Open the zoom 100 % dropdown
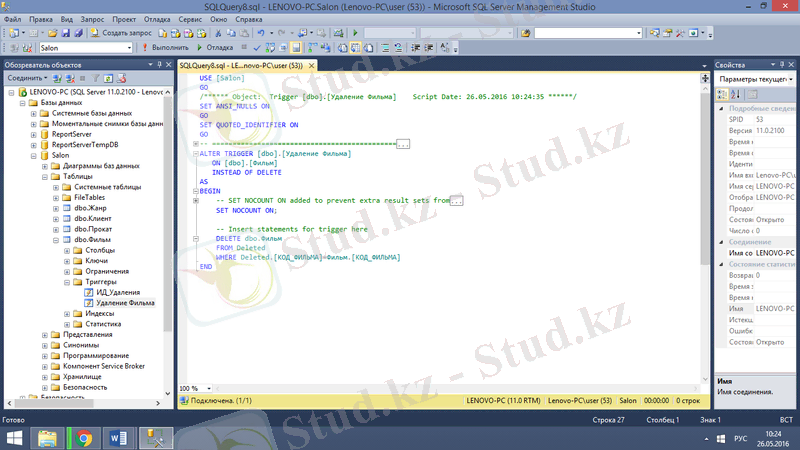This screenshot has width=800, height=450. point(209,389)
